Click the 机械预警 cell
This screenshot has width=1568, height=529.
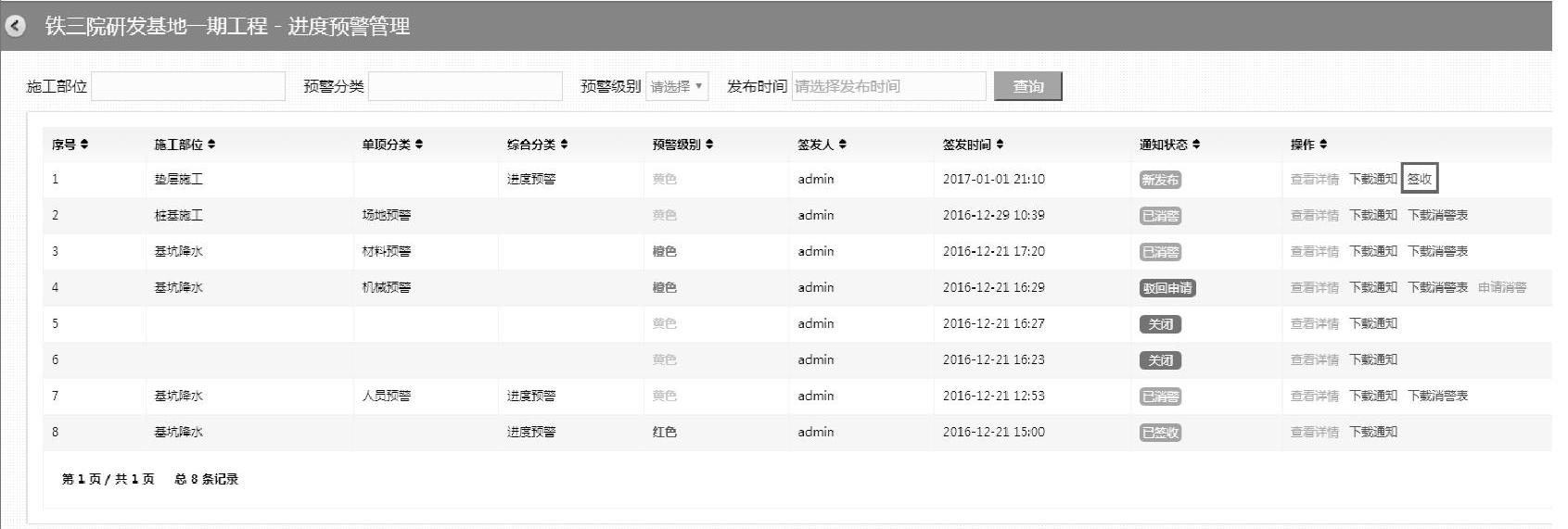click(386, 288)
